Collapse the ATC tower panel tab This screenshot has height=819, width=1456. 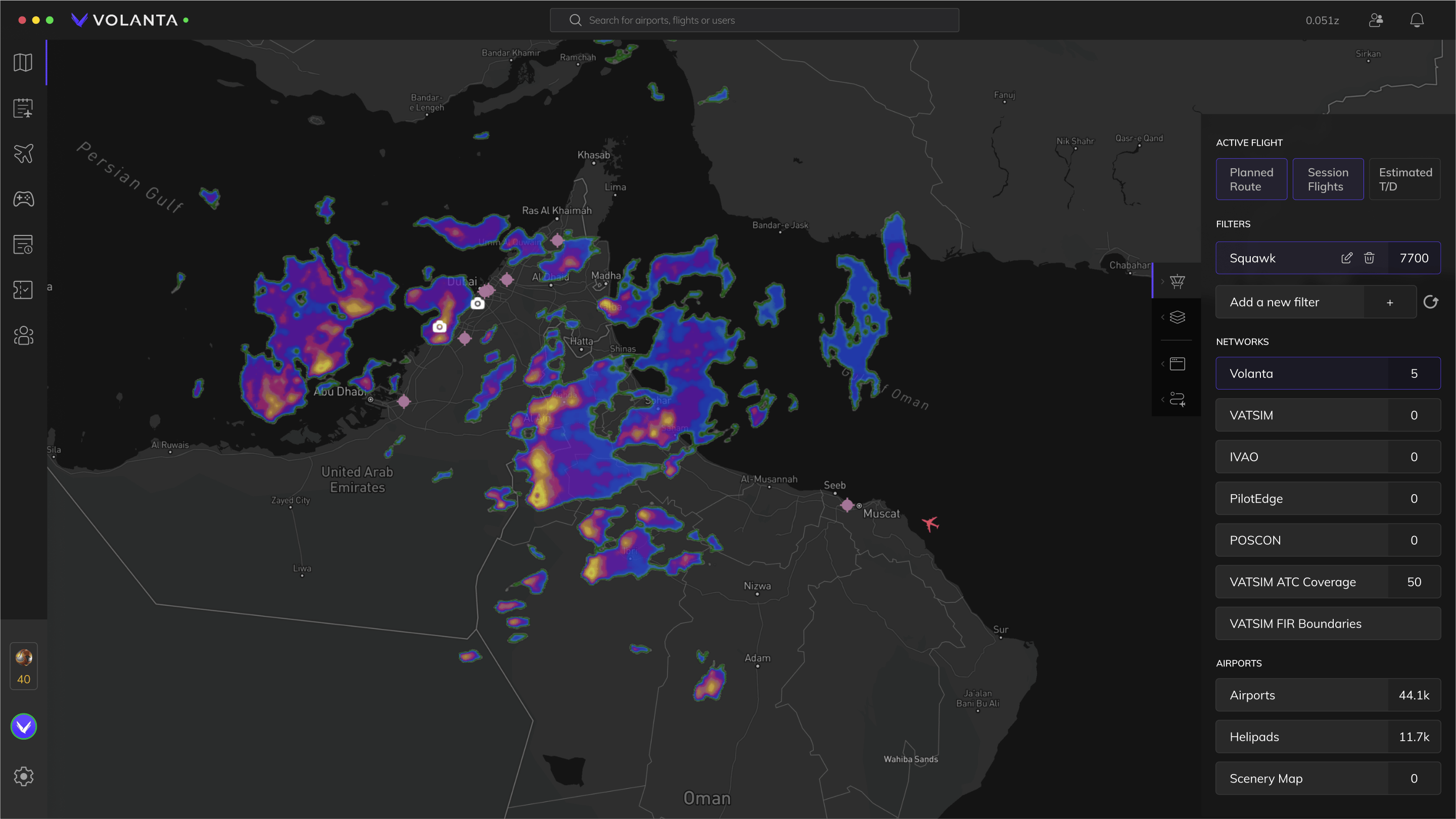click(1177, 281)
